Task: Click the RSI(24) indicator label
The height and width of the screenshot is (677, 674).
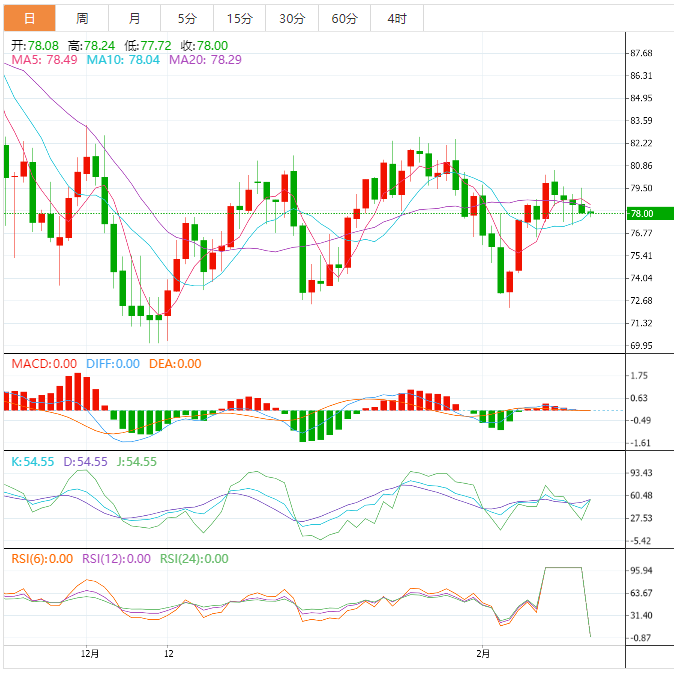Action: pos(194,559)
